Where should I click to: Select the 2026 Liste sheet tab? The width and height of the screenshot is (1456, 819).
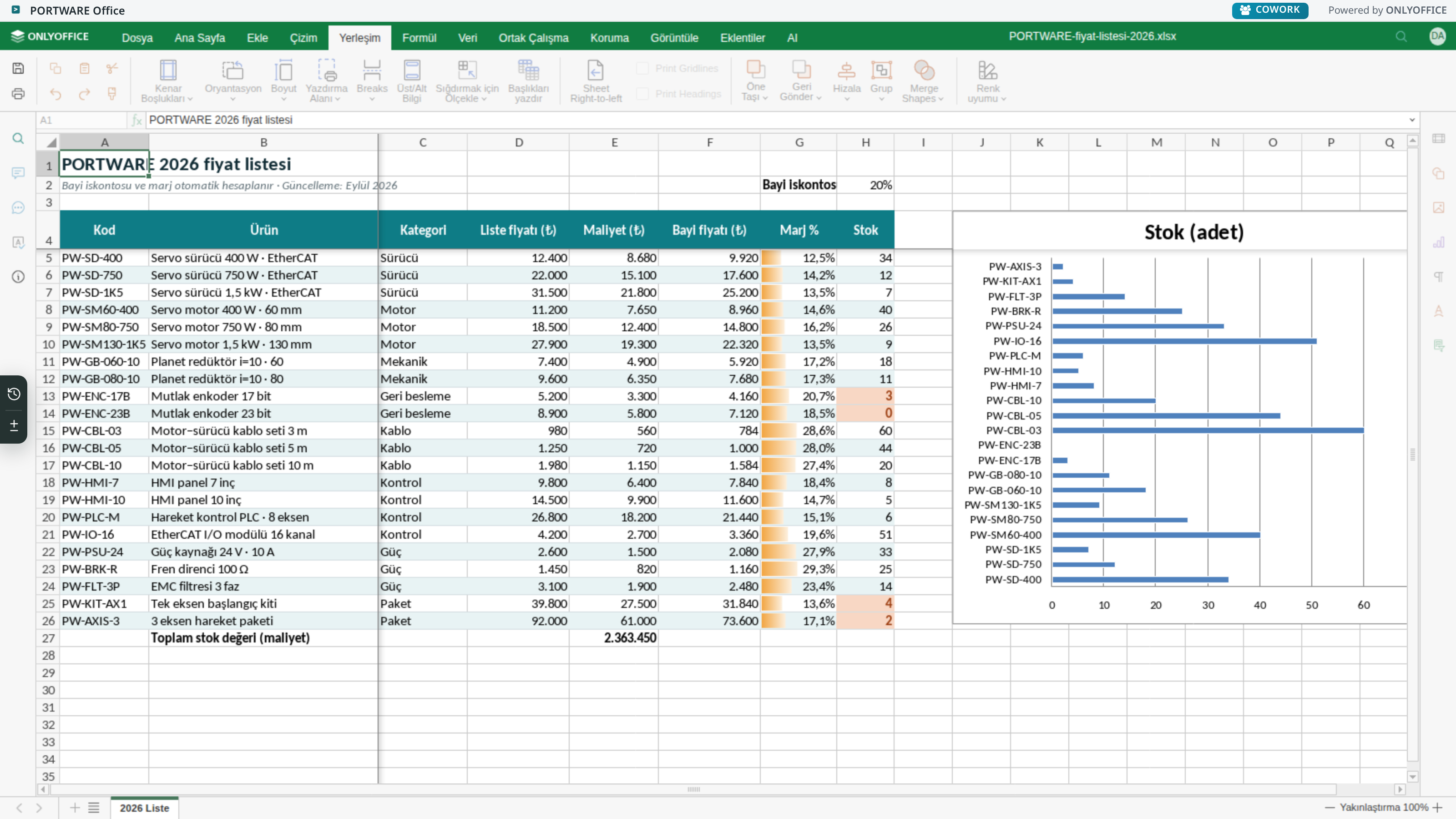coord(145,808)
